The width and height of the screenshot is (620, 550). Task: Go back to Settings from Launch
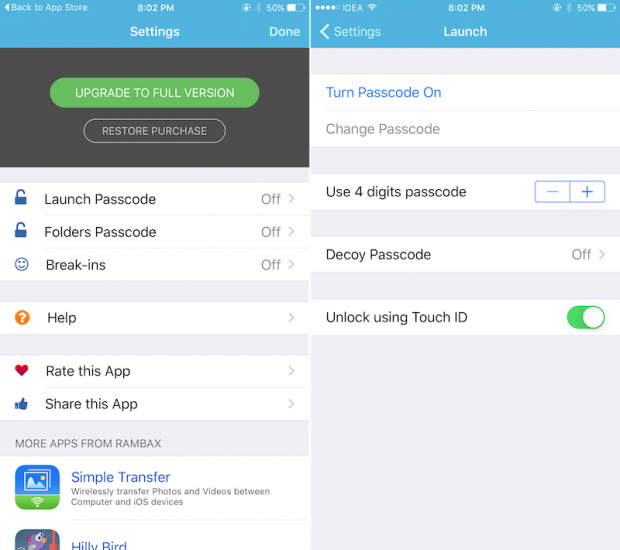pyautogui.click(x=350, y=32)
